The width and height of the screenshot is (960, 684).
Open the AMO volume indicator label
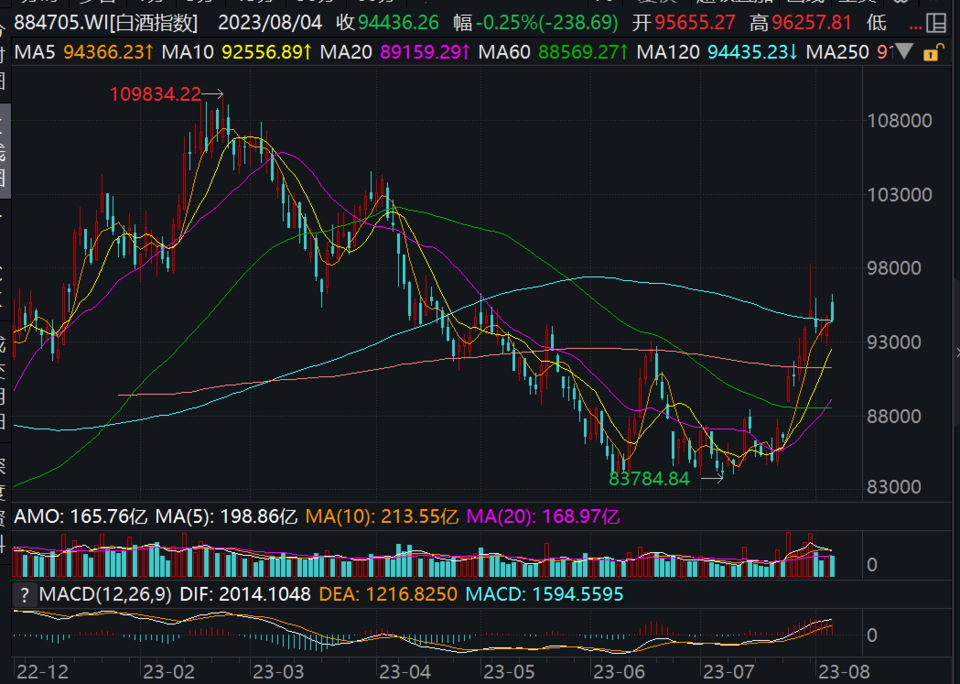tap(37, 517)
